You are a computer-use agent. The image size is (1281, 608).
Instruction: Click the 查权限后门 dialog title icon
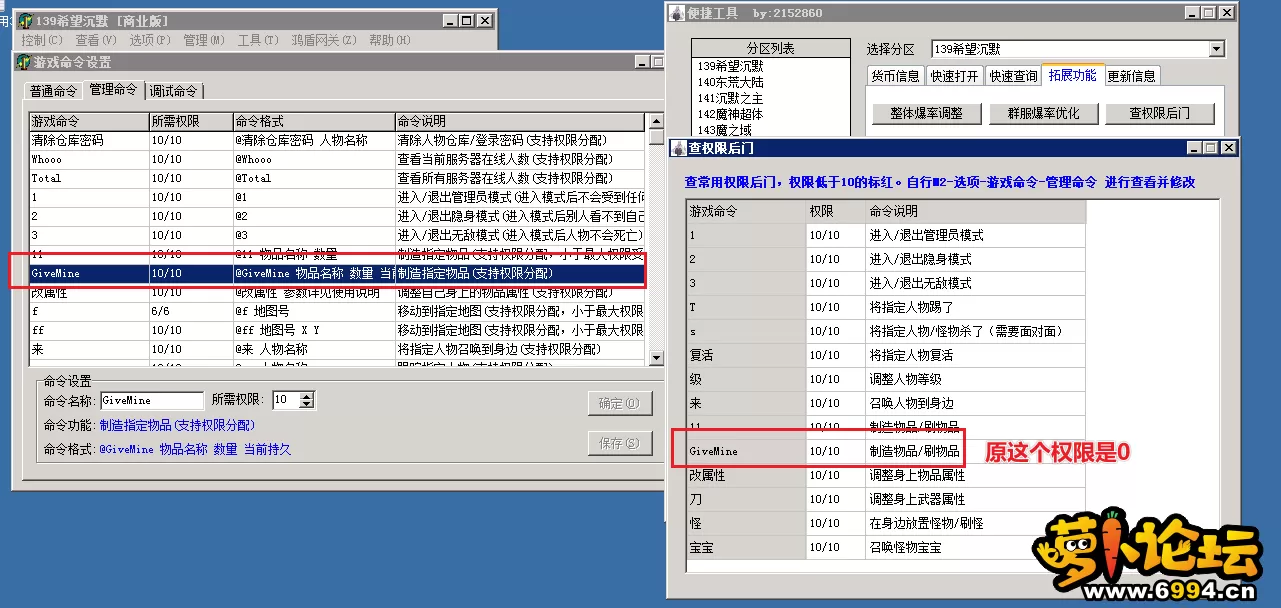point(679,148)
